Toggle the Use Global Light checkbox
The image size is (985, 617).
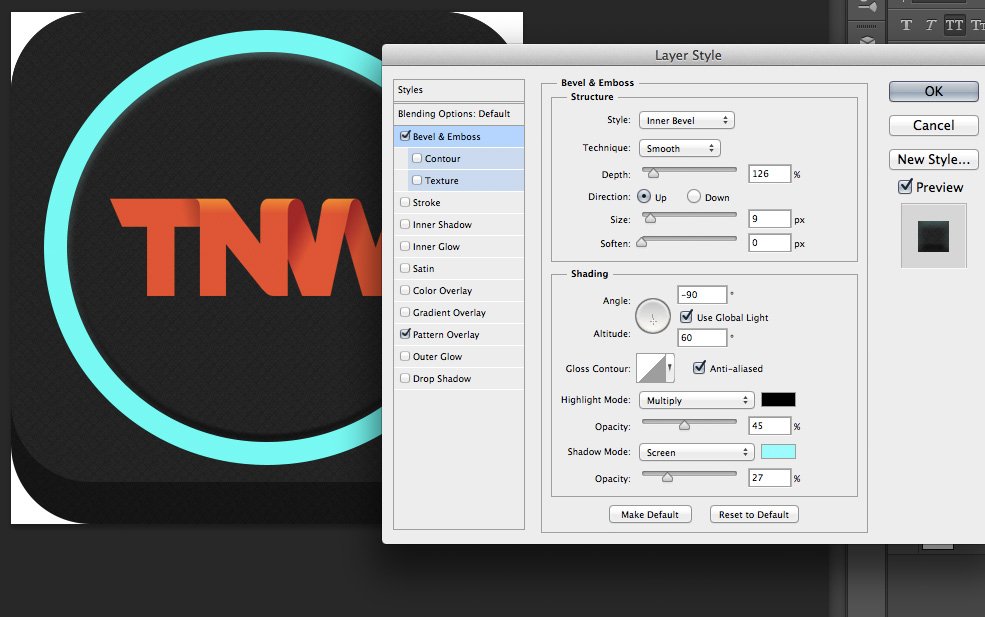687,317
